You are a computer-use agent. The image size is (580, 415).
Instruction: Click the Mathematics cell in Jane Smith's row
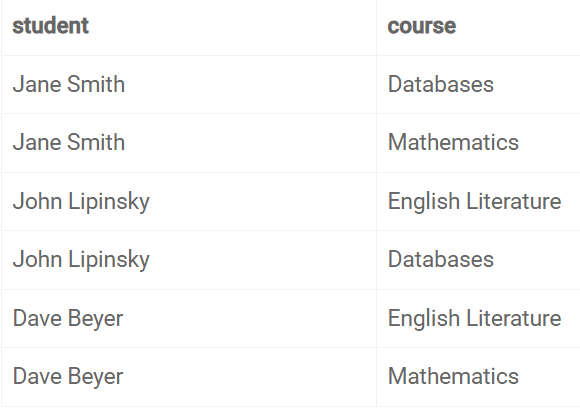pyautogui.click(x=453, y=142)
